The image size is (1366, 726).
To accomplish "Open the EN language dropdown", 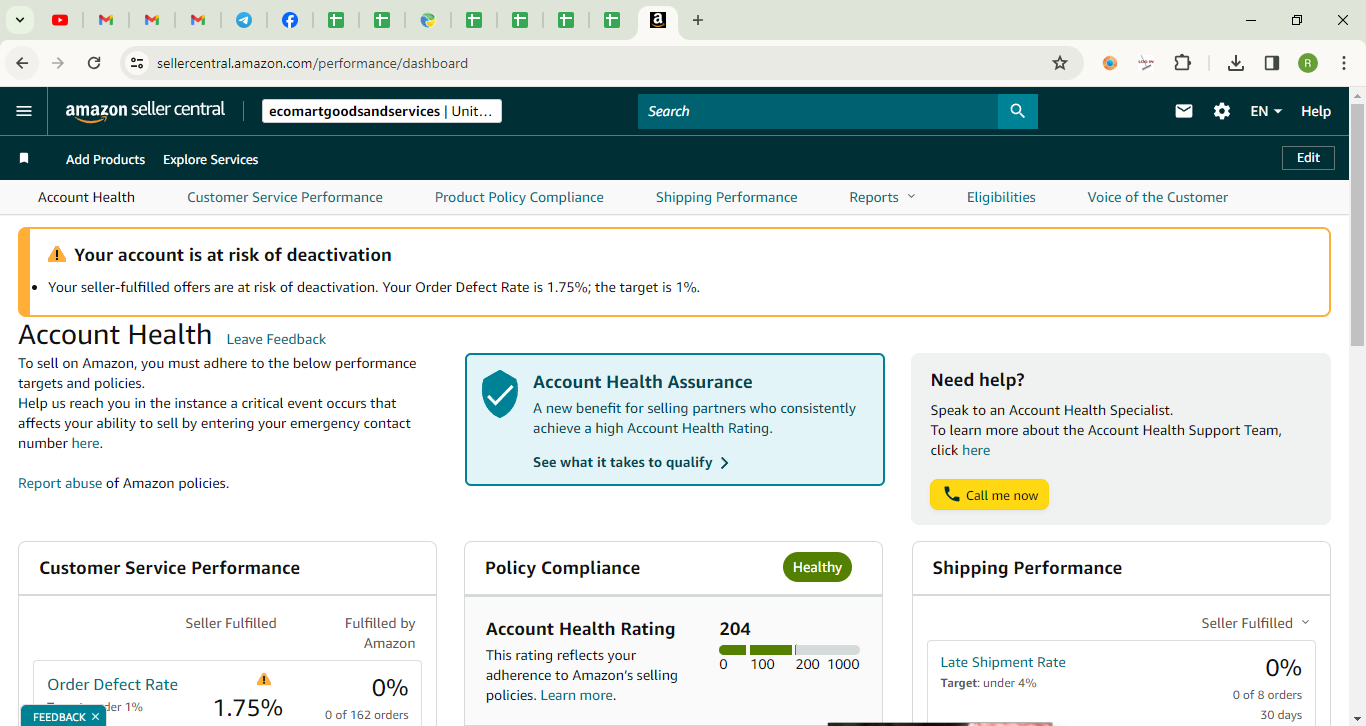I will click(x=1266, y=111).
